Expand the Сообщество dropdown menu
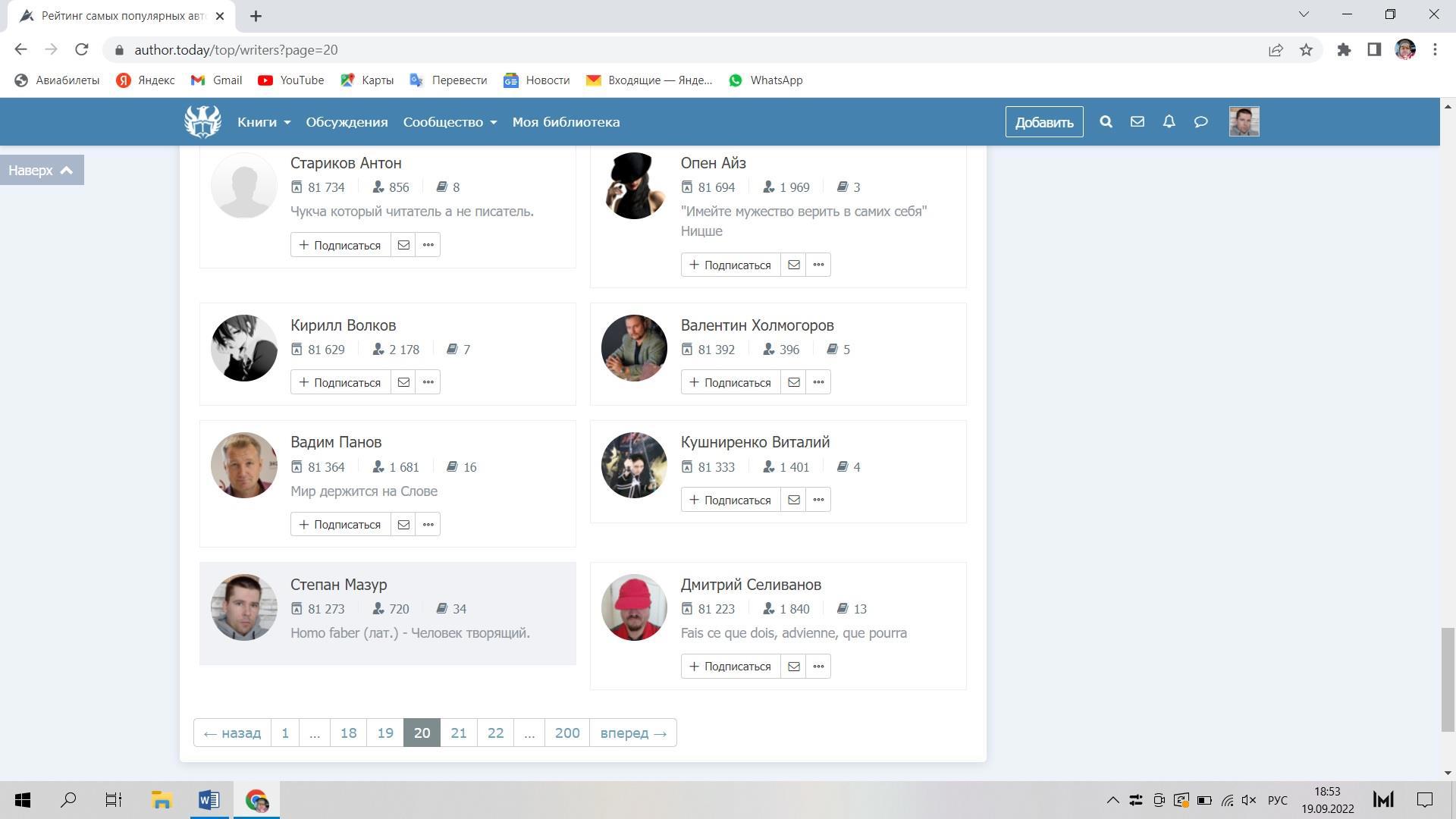The image size is (1456, 819). pyautogui.click(x=450, y=122)
